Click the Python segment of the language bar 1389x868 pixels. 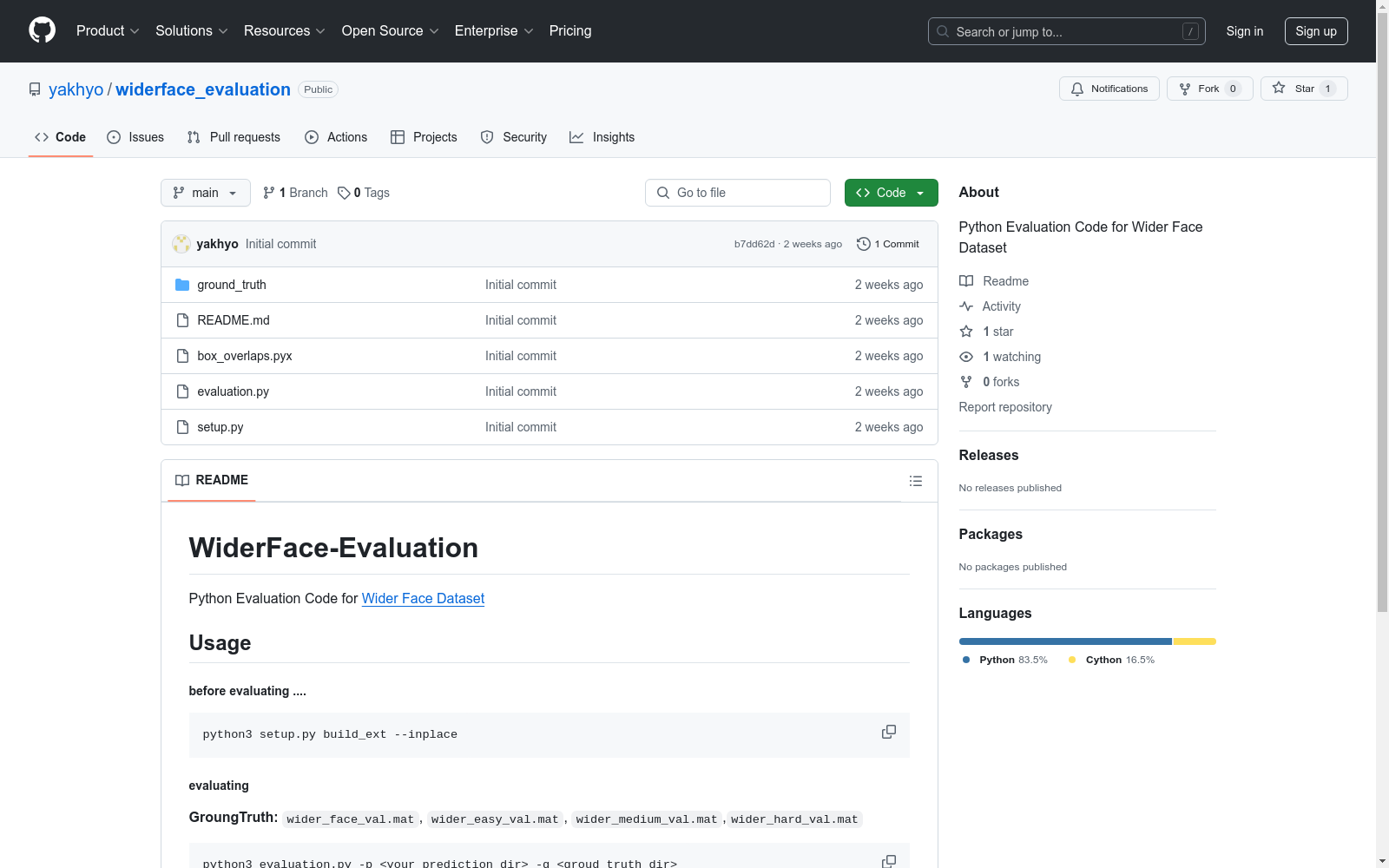[x=1065, y=641]
